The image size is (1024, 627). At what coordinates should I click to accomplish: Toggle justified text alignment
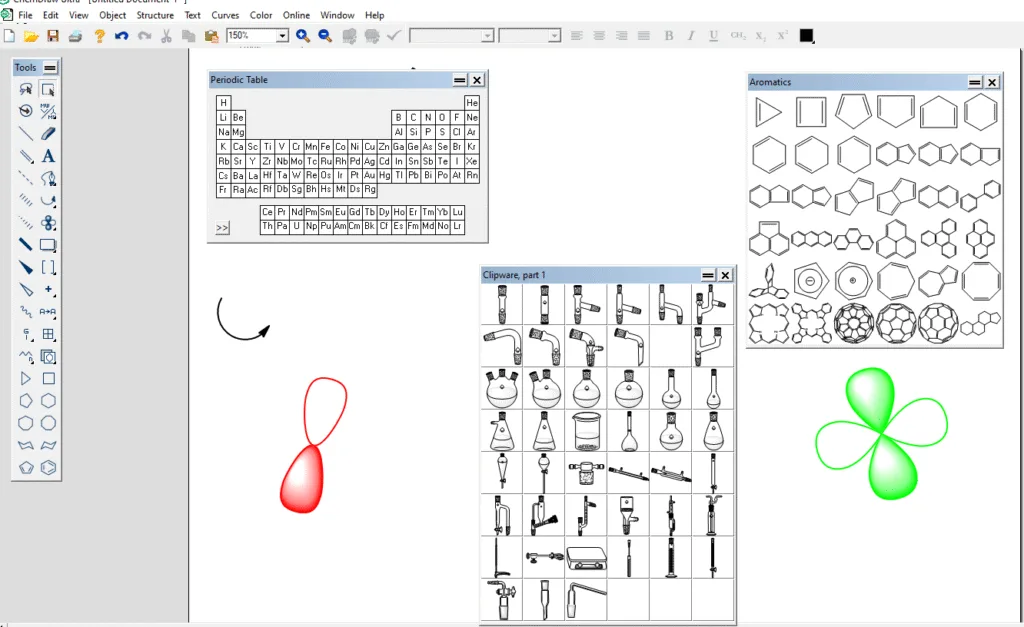(643, 36)
